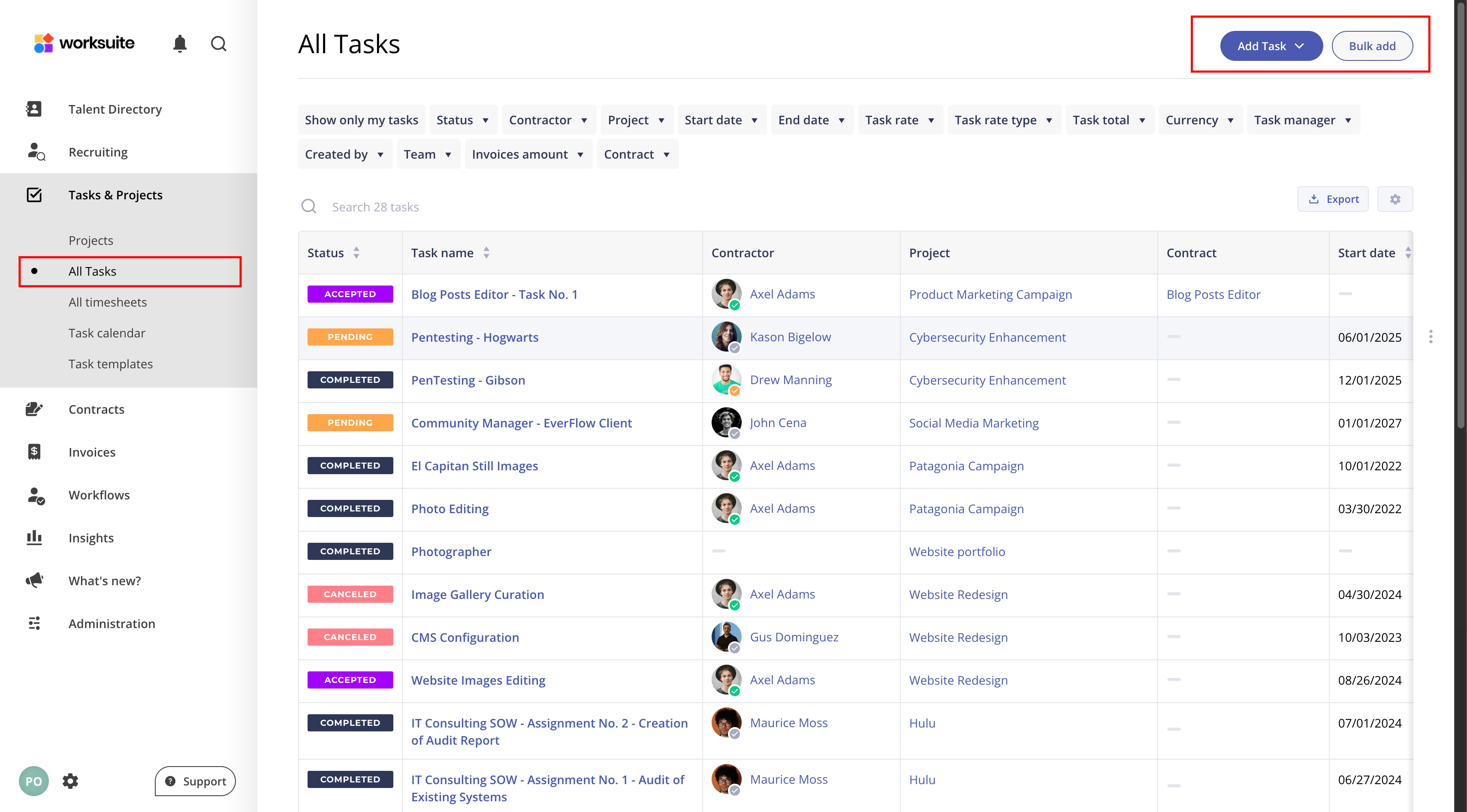Toggle Show only my tasks filter
1467x812 pixels.
click(x=361, y=120)
